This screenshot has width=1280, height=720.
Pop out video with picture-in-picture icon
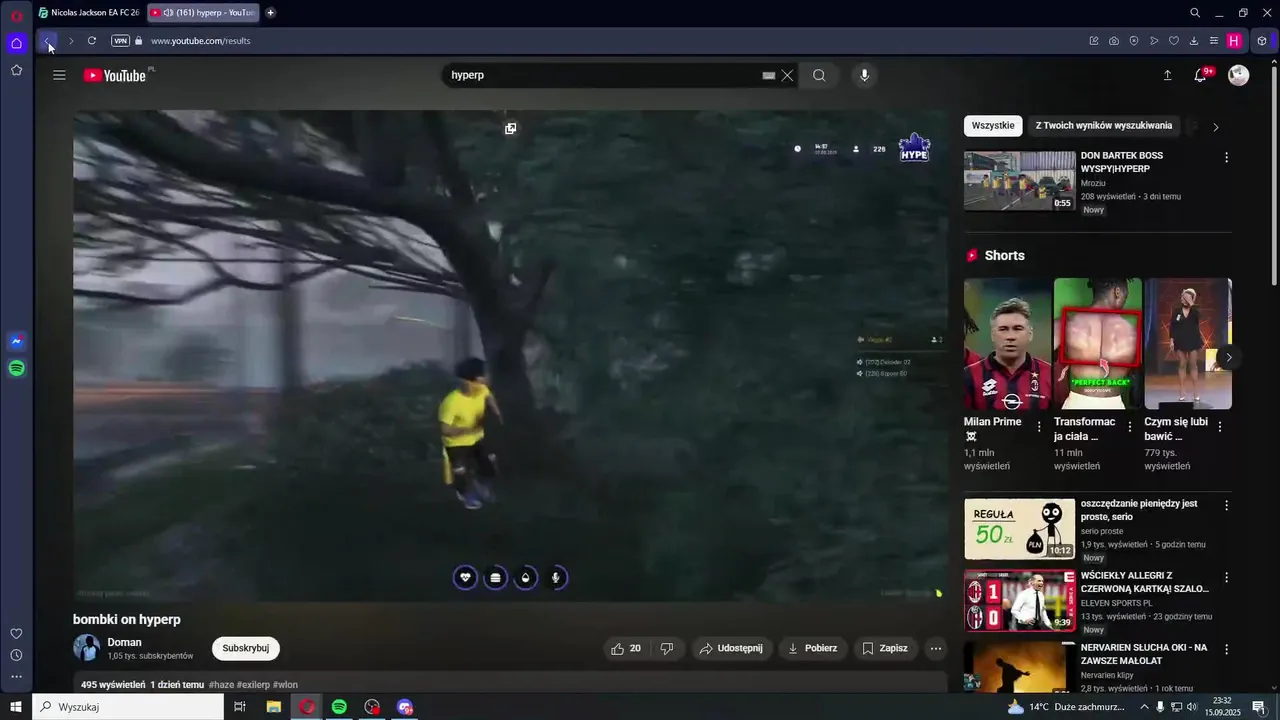tap(510, 128)
